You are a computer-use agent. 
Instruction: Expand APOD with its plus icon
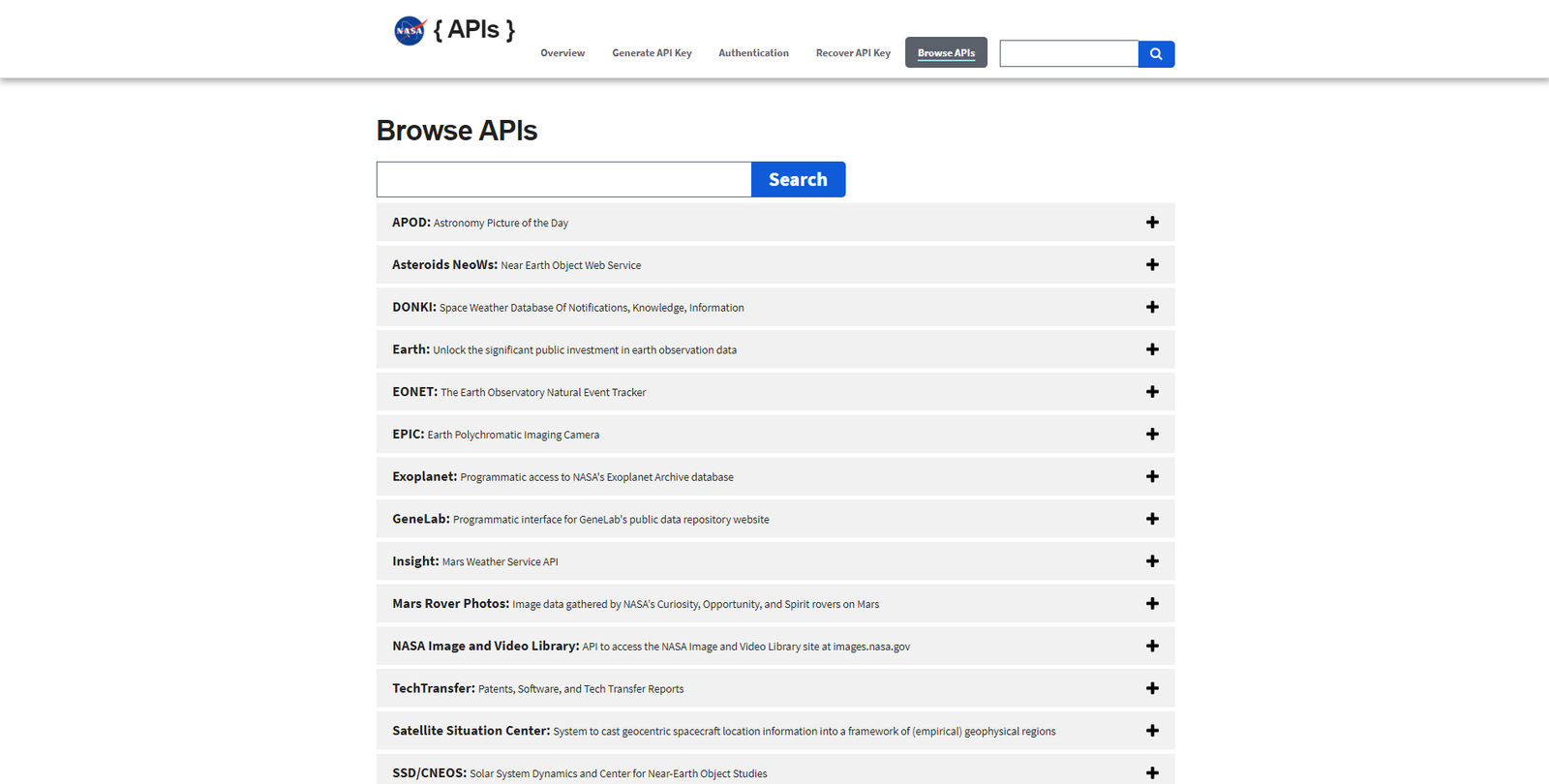click(x=1152, y=223)
